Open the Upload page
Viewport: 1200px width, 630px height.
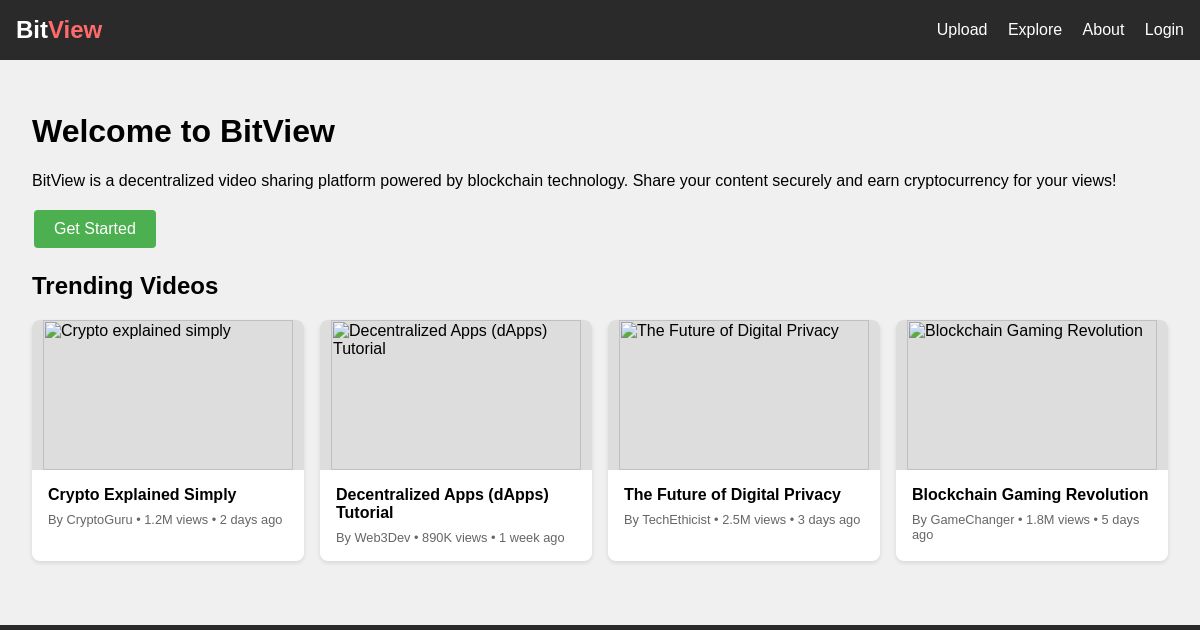(961, 30)
